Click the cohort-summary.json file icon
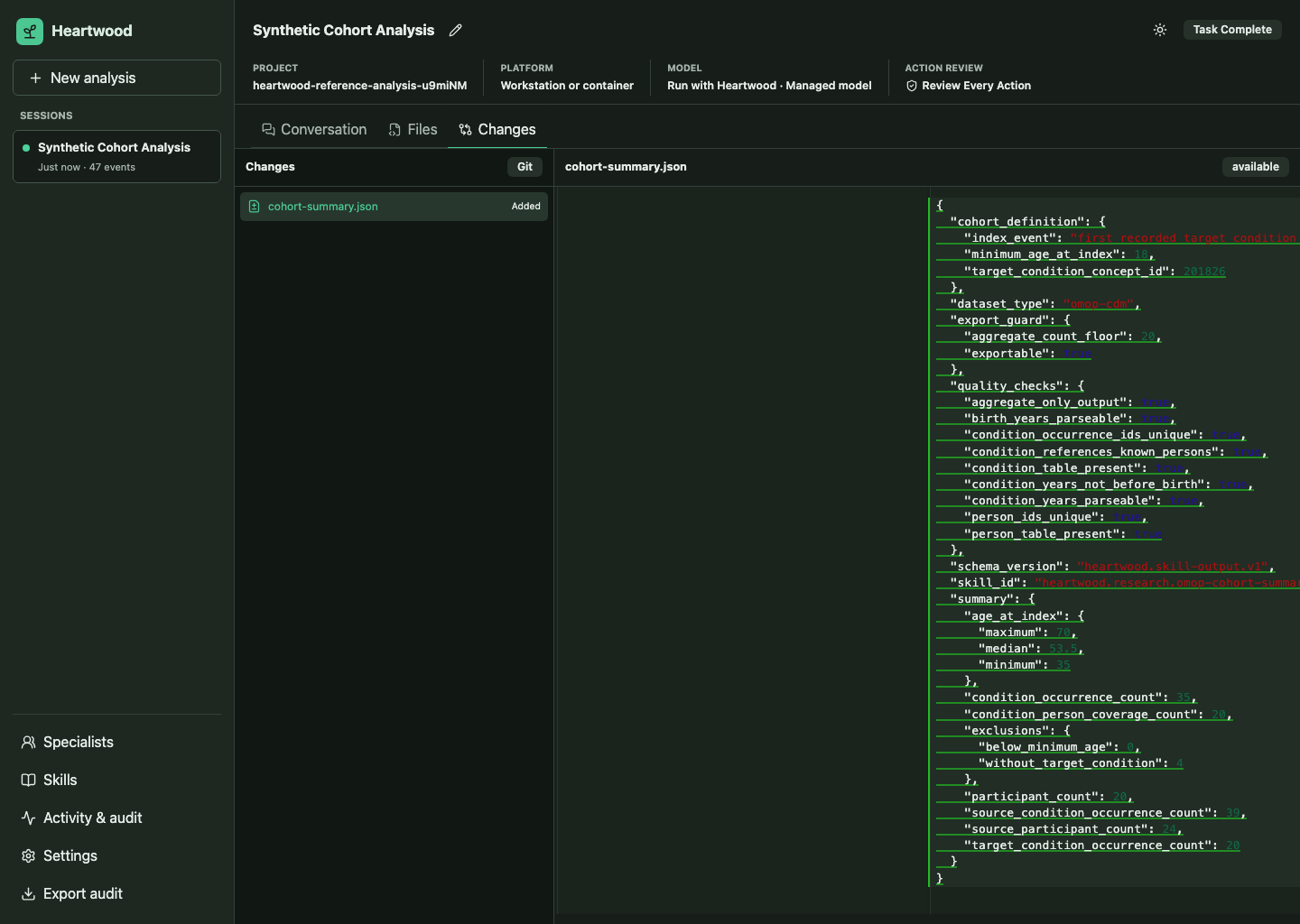Viewport: 1300px width, 924px height. (254, 207)
